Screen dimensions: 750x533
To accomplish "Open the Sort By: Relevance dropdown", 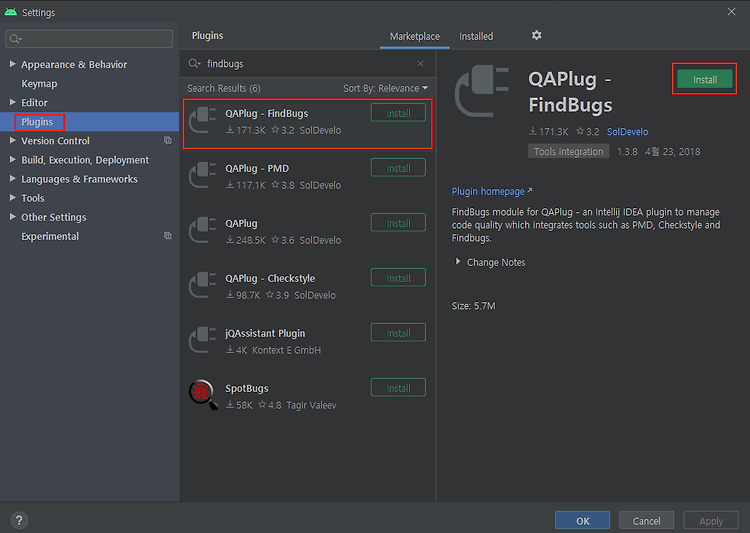I will pos(386,89).
